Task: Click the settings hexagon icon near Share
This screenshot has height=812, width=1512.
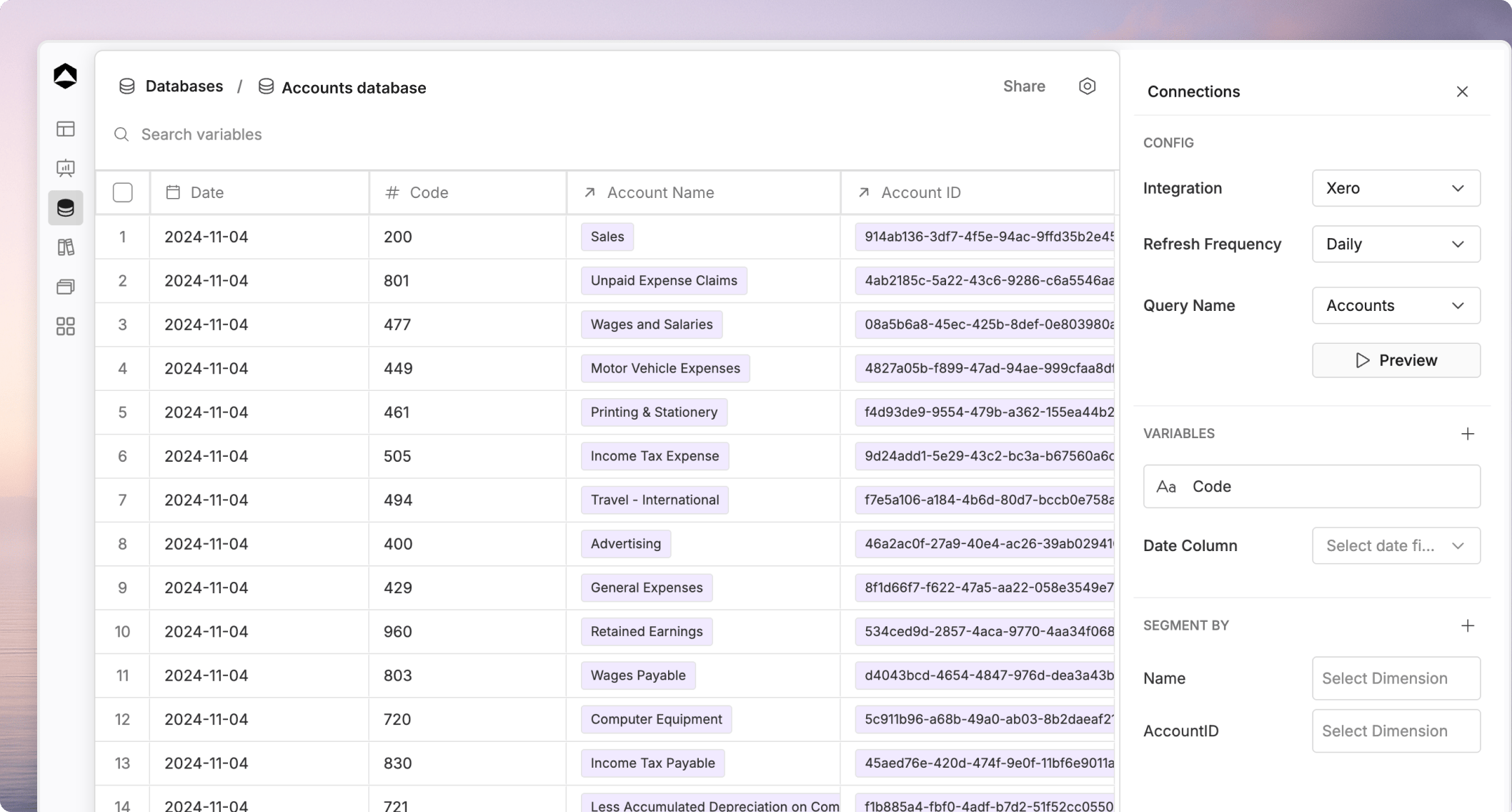Action: pyautogui.click(x=1087, y=86)
